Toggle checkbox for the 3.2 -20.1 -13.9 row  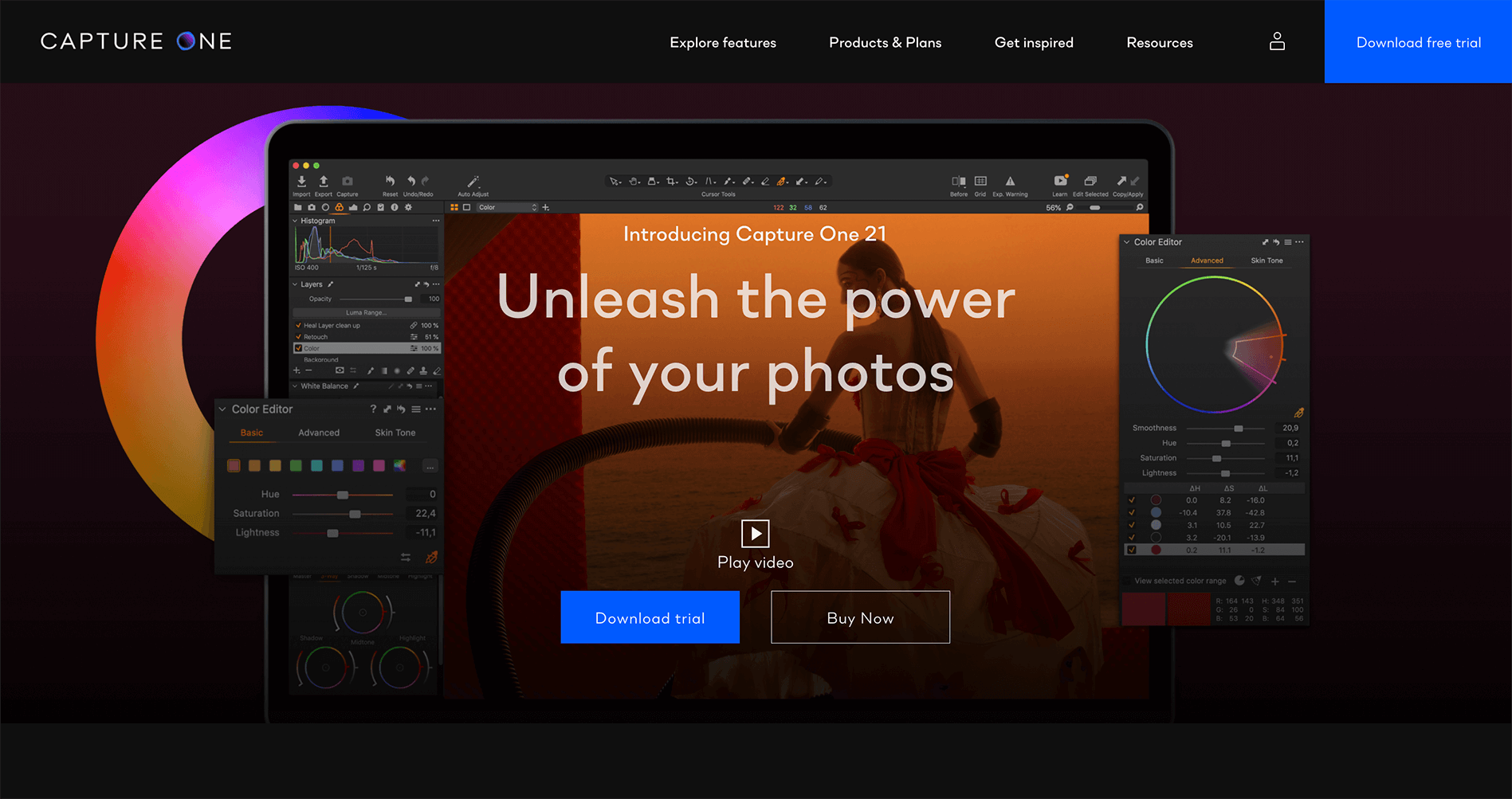[x=1132, y=538]
